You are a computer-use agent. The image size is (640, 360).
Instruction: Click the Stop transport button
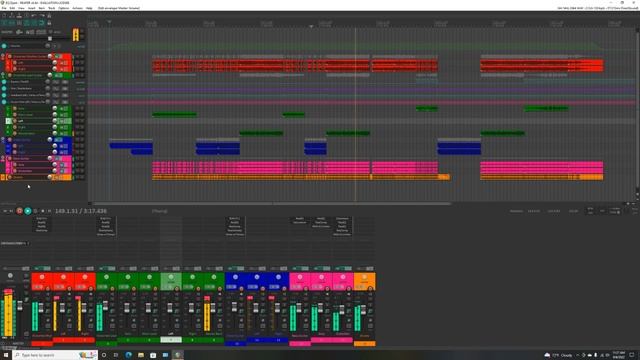pos(42,211)
